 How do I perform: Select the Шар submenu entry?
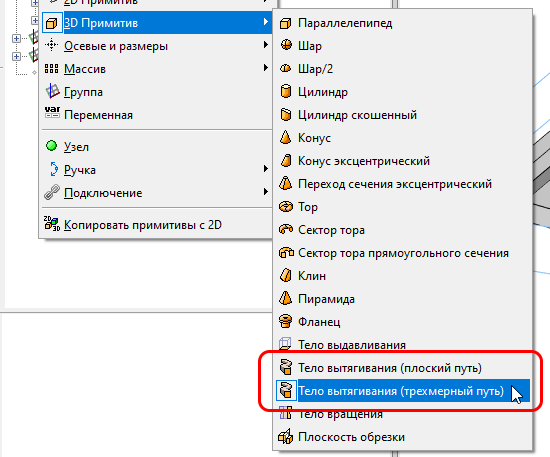point(403,46)
